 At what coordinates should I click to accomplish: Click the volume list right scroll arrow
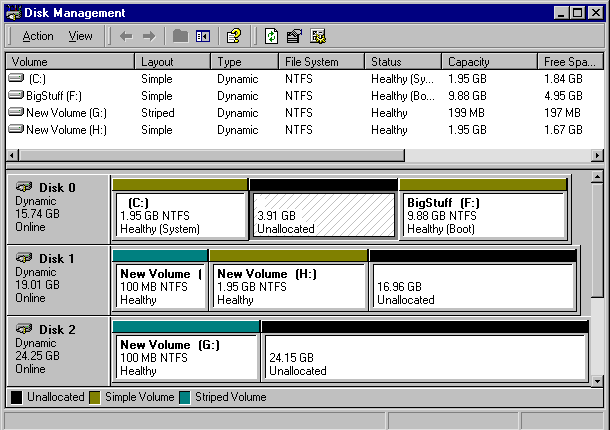[x=597, y=155]
